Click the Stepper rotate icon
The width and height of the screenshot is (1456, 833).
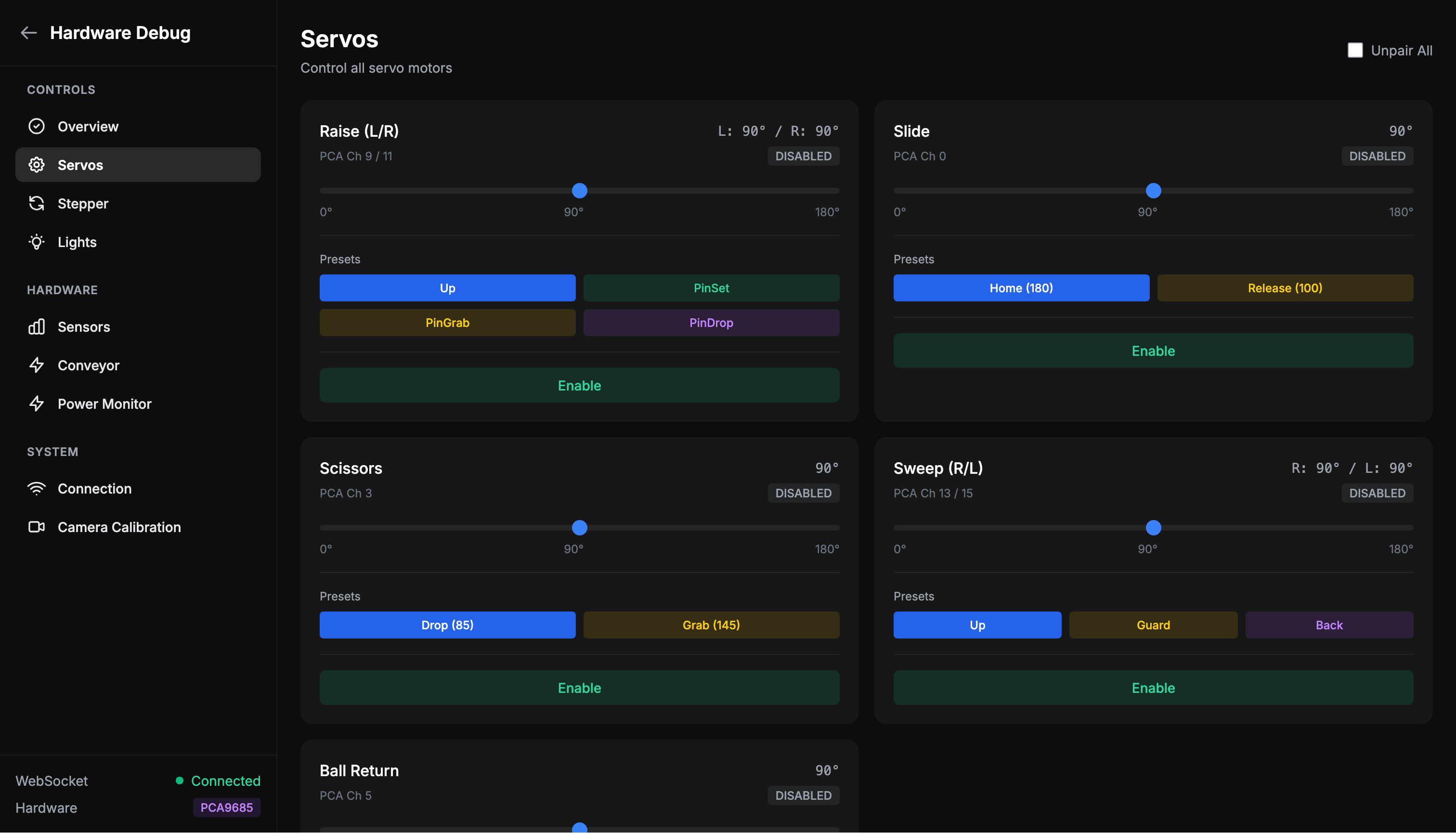click(x=37, y=204)
